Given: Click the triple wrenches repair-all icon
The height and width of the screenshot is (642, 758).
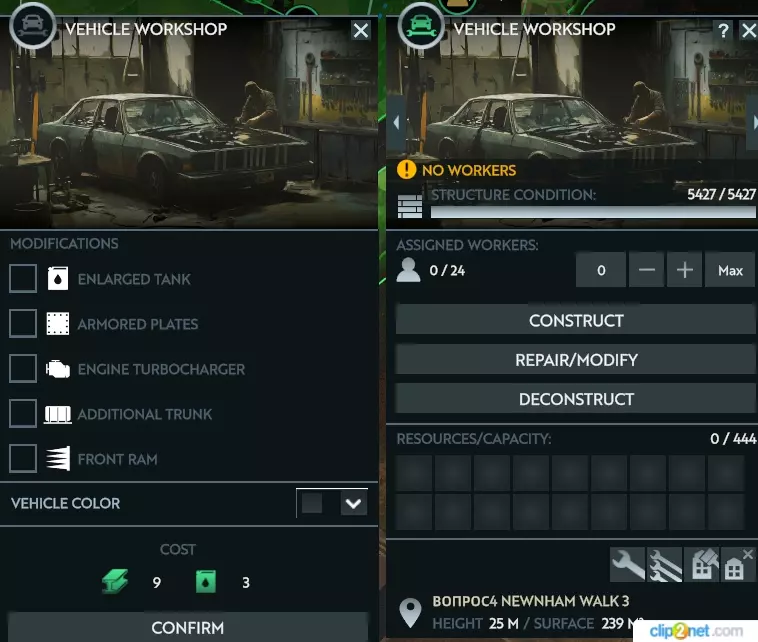Looking at the screenshot, I should (x=665, y=565).
